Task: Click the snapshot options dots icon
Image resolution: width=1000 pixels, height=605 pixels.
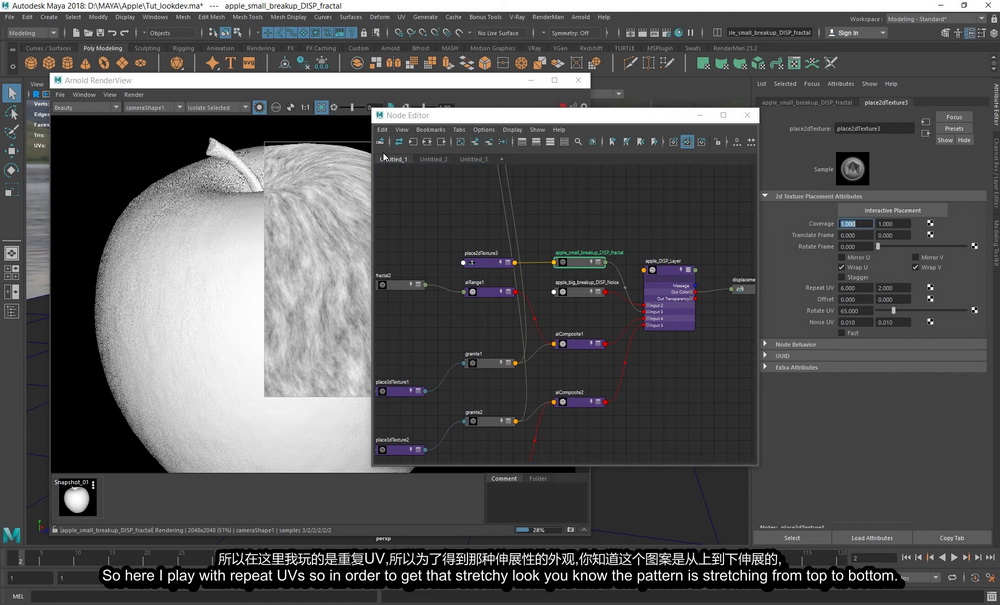Action: [x=93, y=486]
